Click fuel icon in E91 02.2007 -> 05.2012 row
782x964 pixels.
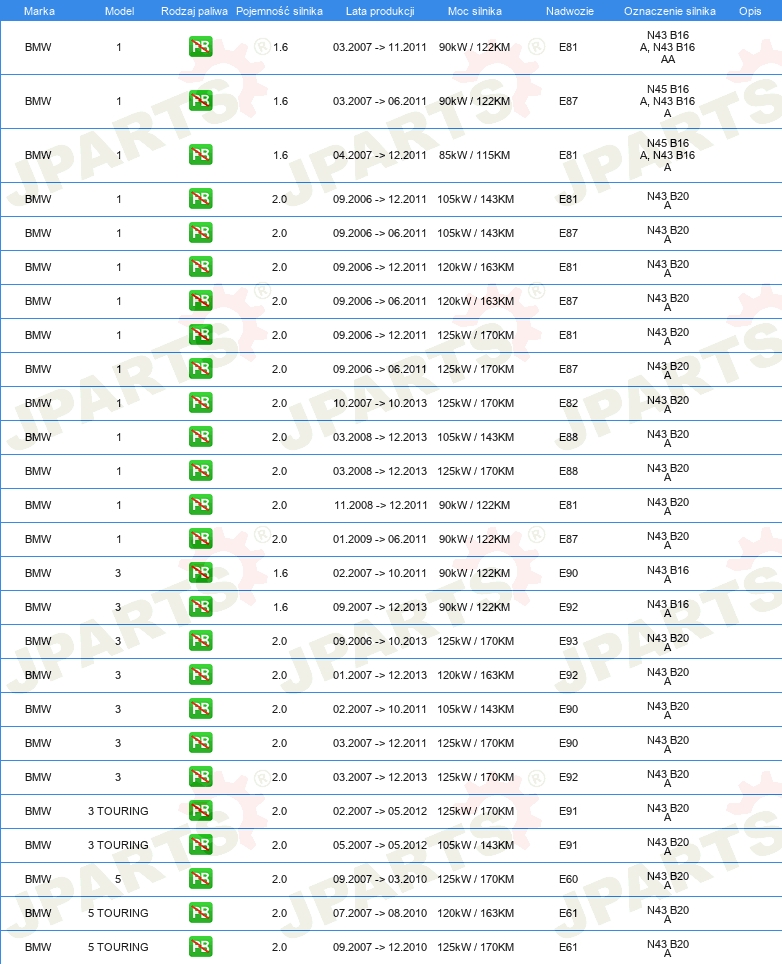[x=200, y=811]
